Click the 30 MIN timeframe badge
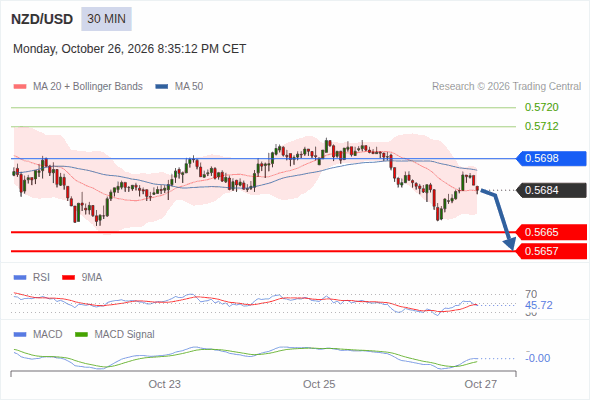590x400 pixels. click(x=106, y=19)
